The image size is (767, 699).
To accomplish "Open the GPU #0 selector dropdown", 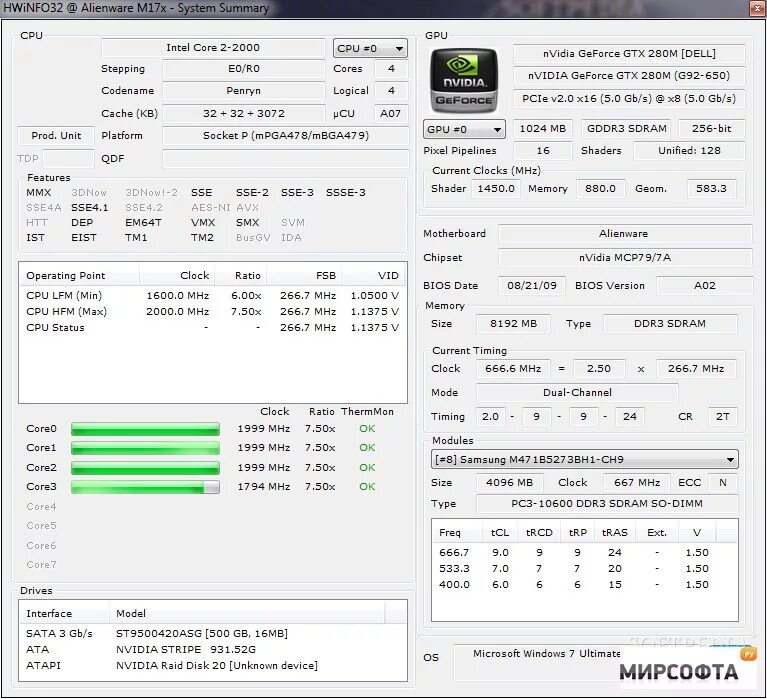I will (464, 130).
